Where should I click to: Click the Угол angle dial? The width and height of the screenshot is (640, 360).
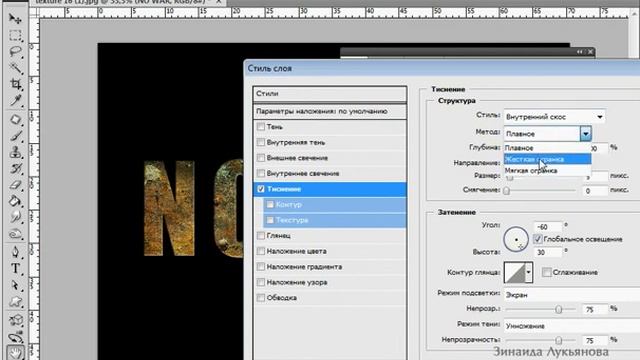pos(516,239)
